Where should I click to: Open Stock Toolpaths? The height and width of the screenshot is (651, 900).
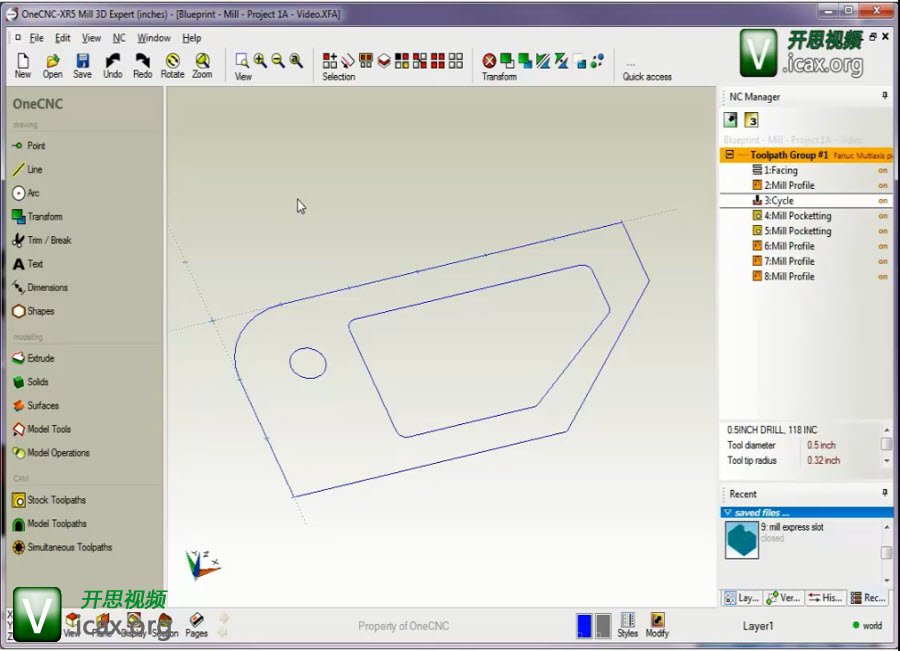[49, 500]
